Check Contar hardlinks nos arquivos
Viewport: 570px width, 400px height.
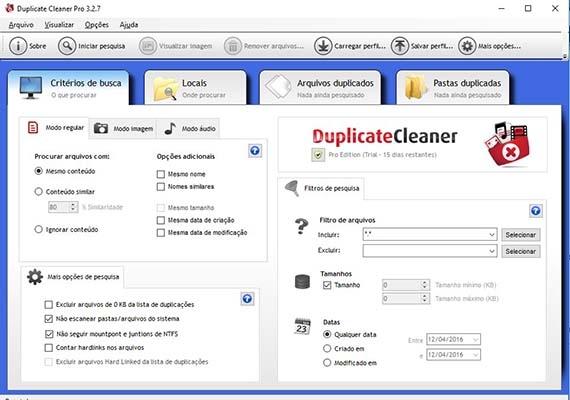point(48,348)
